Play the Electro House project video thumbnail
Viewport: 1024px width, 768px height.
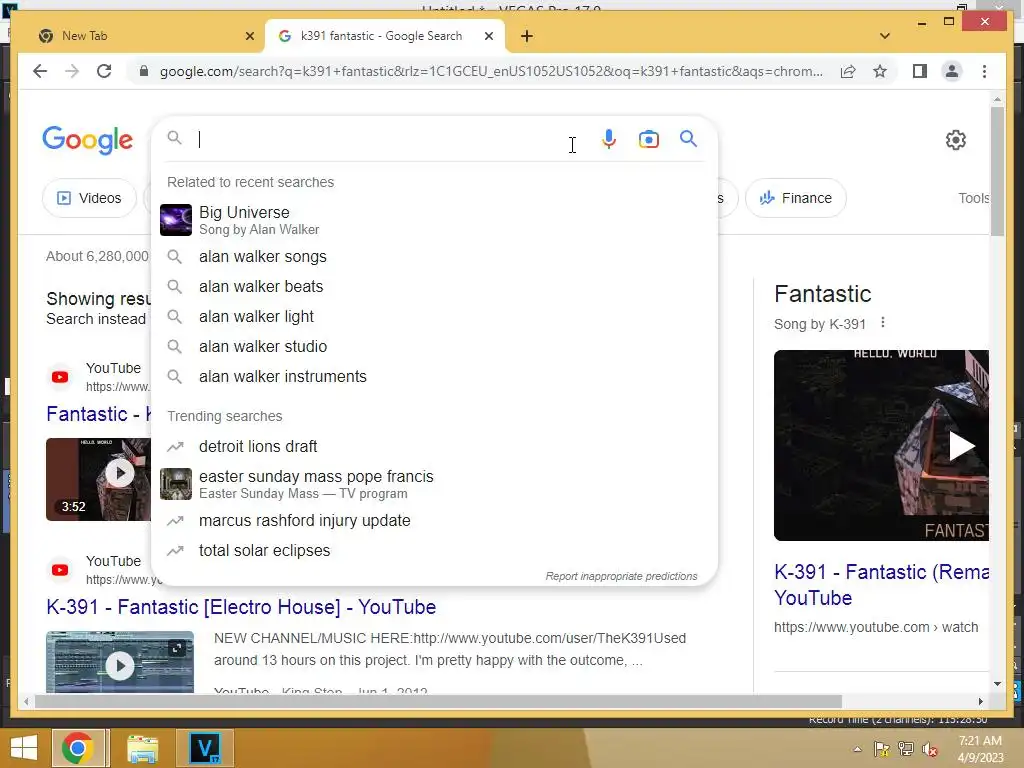pyautogui.click(x=120, y=662)
